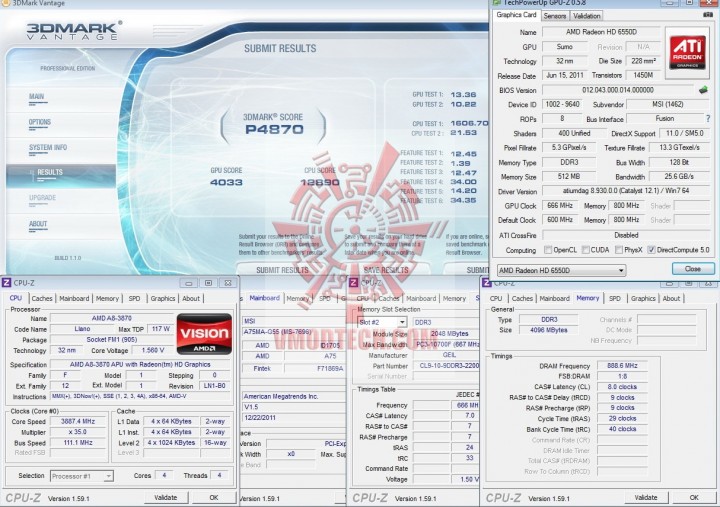Click OK in leftmost CPU-Z window

(x=214, y=497)
